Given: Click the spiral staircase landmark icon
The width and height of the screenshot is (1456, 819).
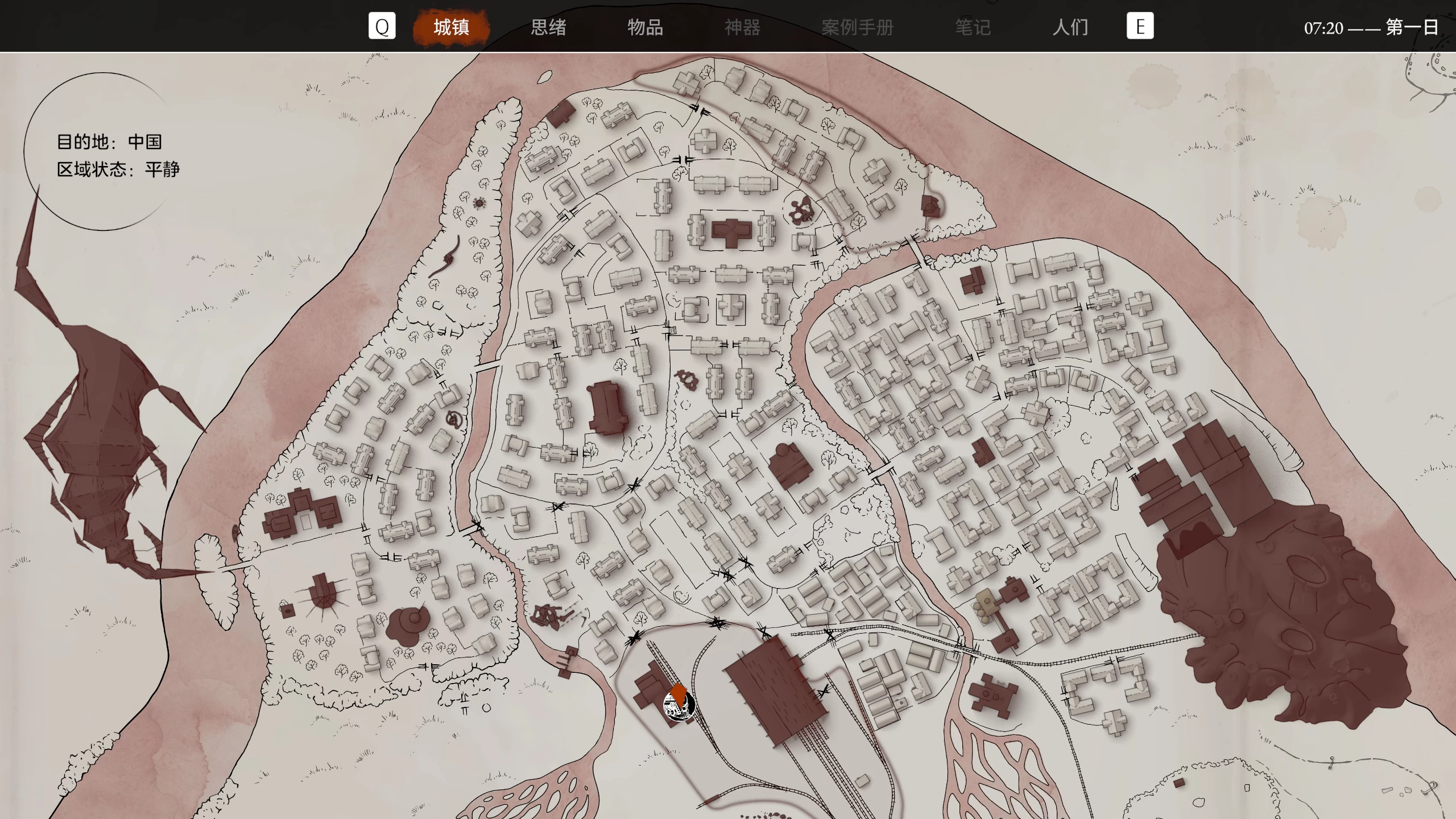Looking at the screenshot, I should tap(453, 420).
